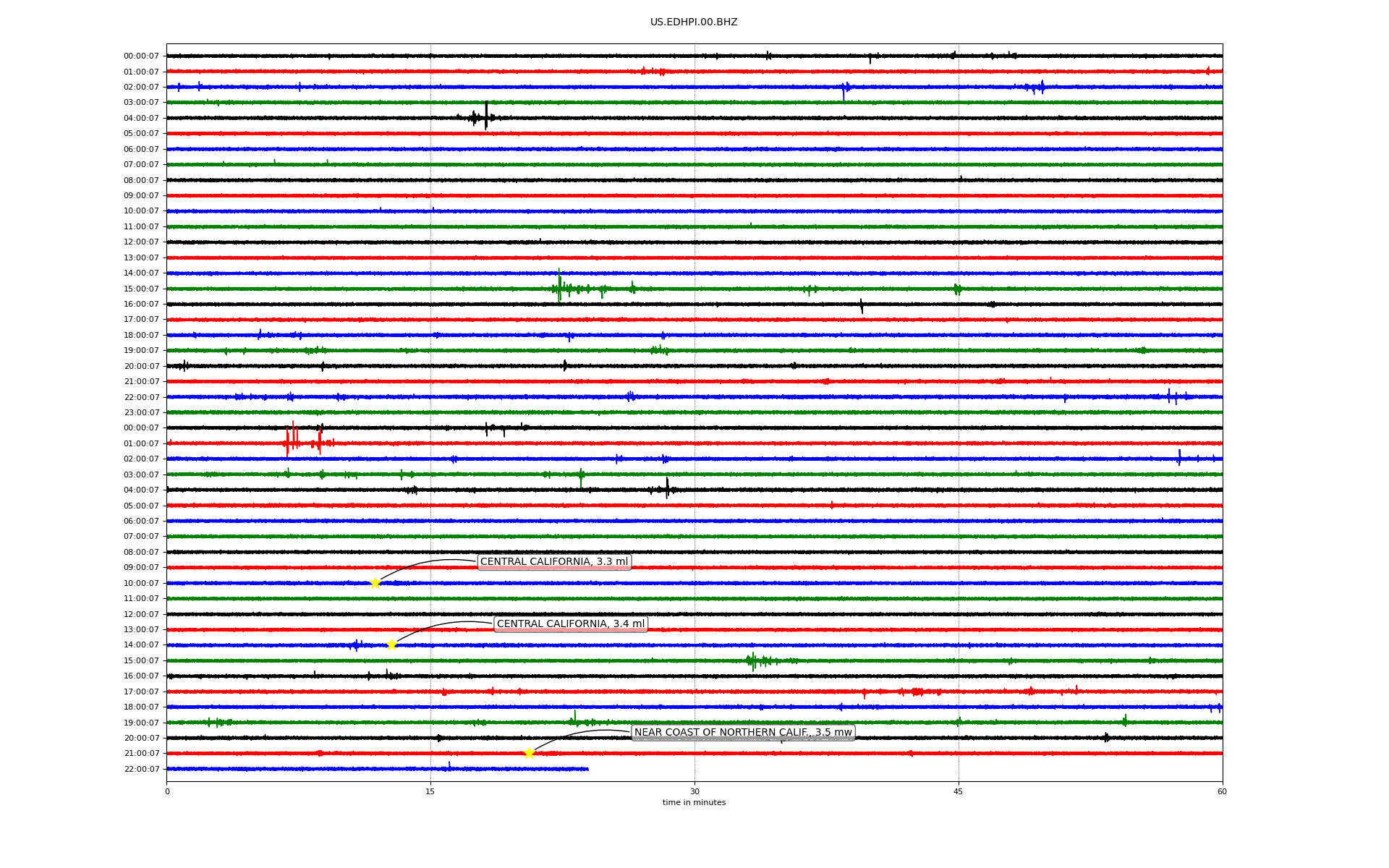This screenshot has height=868, width=1389.
Task: Click the CENTRAL CALIFORNIA, 3.3 ml annotation label
Action: (554, 562)
